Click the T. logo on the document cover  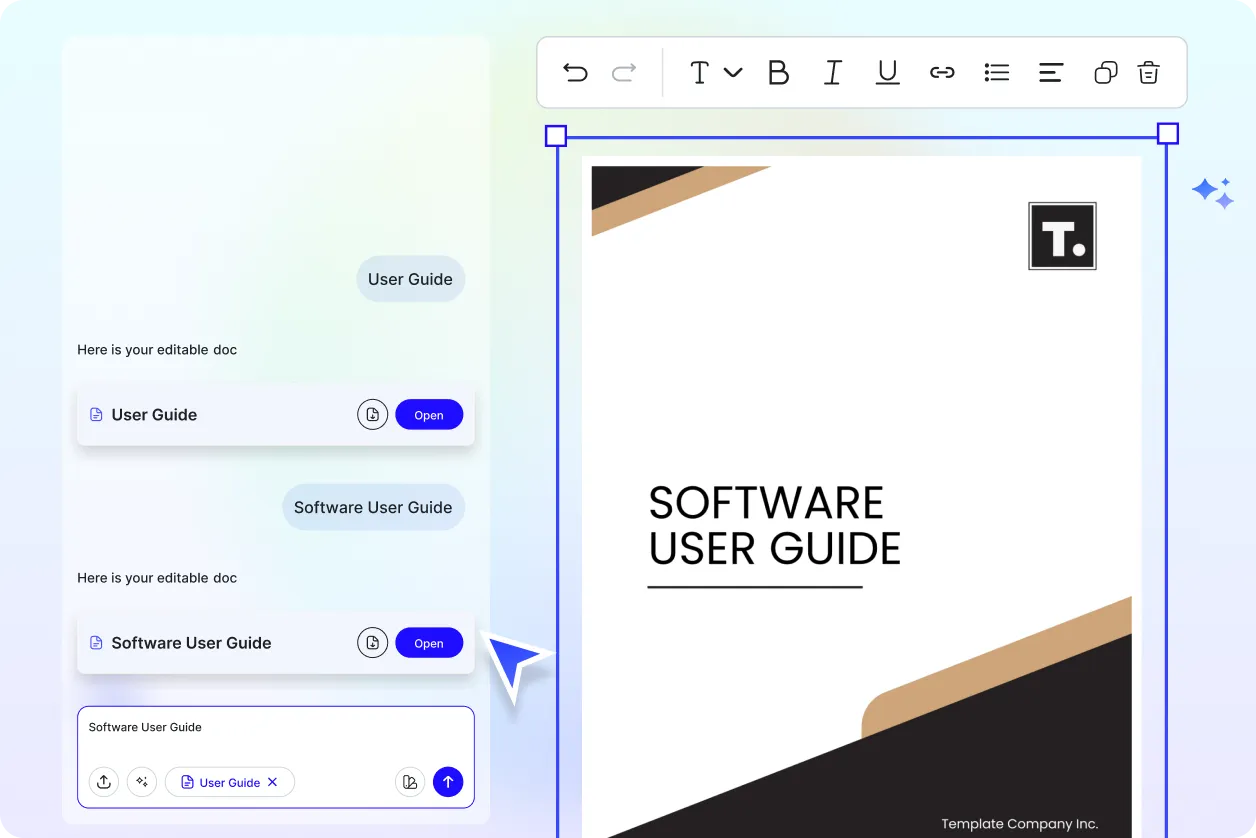[x=1062, y=236]
